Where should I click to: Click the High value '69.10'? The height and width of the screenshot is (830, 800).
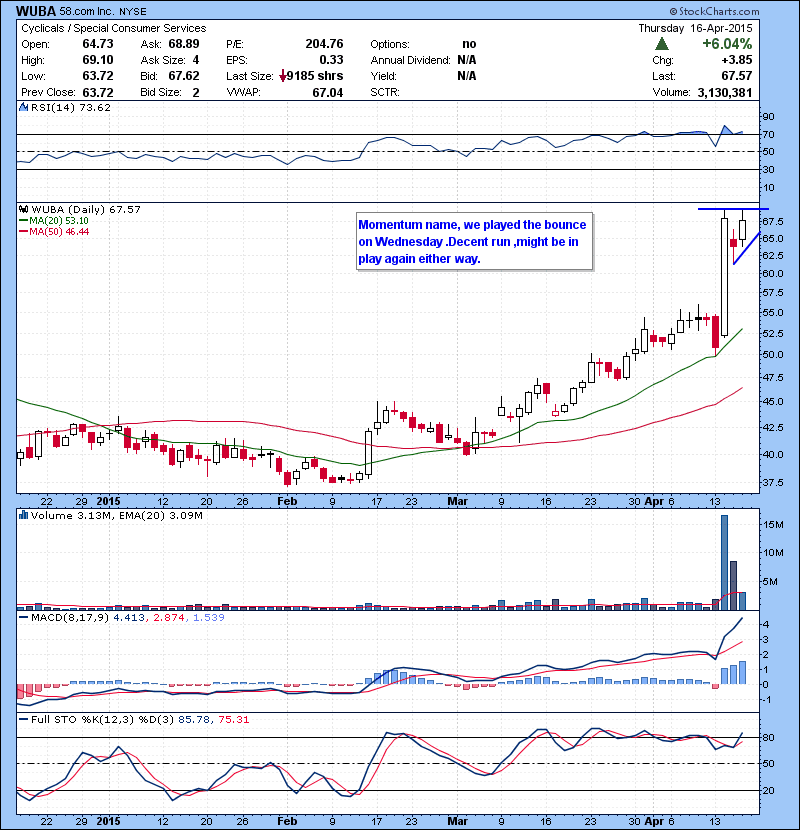click(98, 60)
